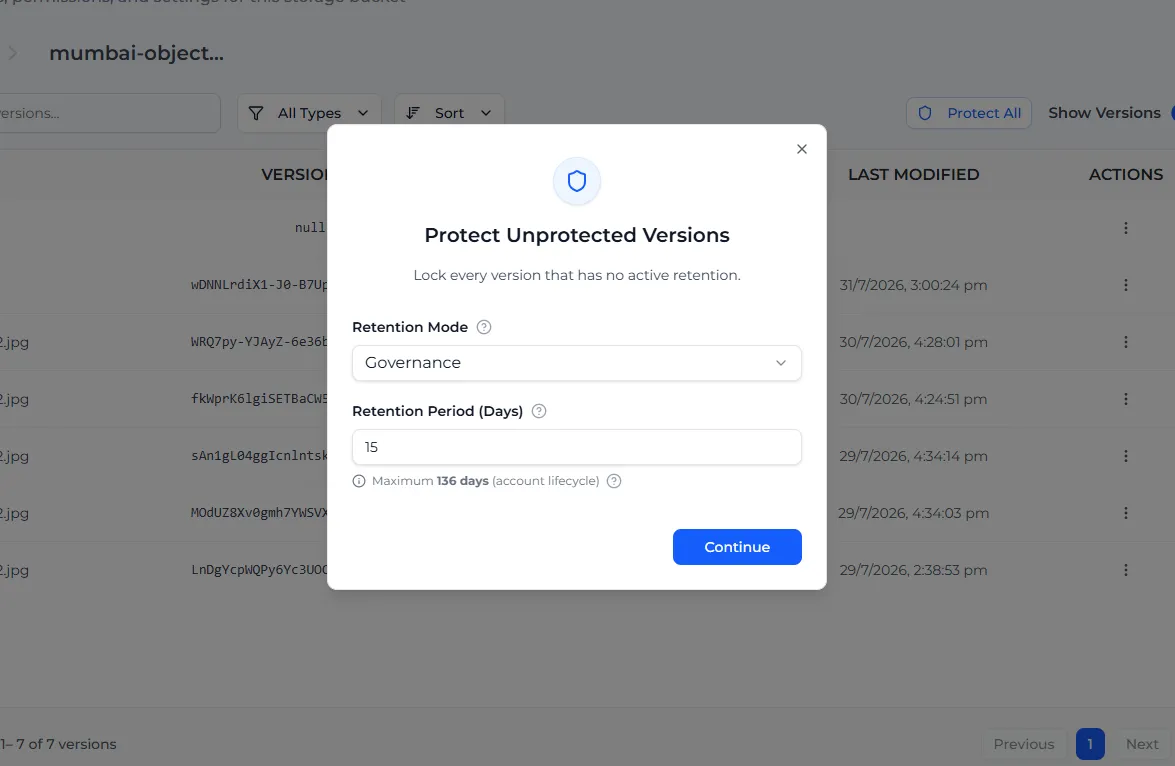Click the mumbai-object... breadcrumb title
This screenshot has height=766, width=1175.
(136, 53)
